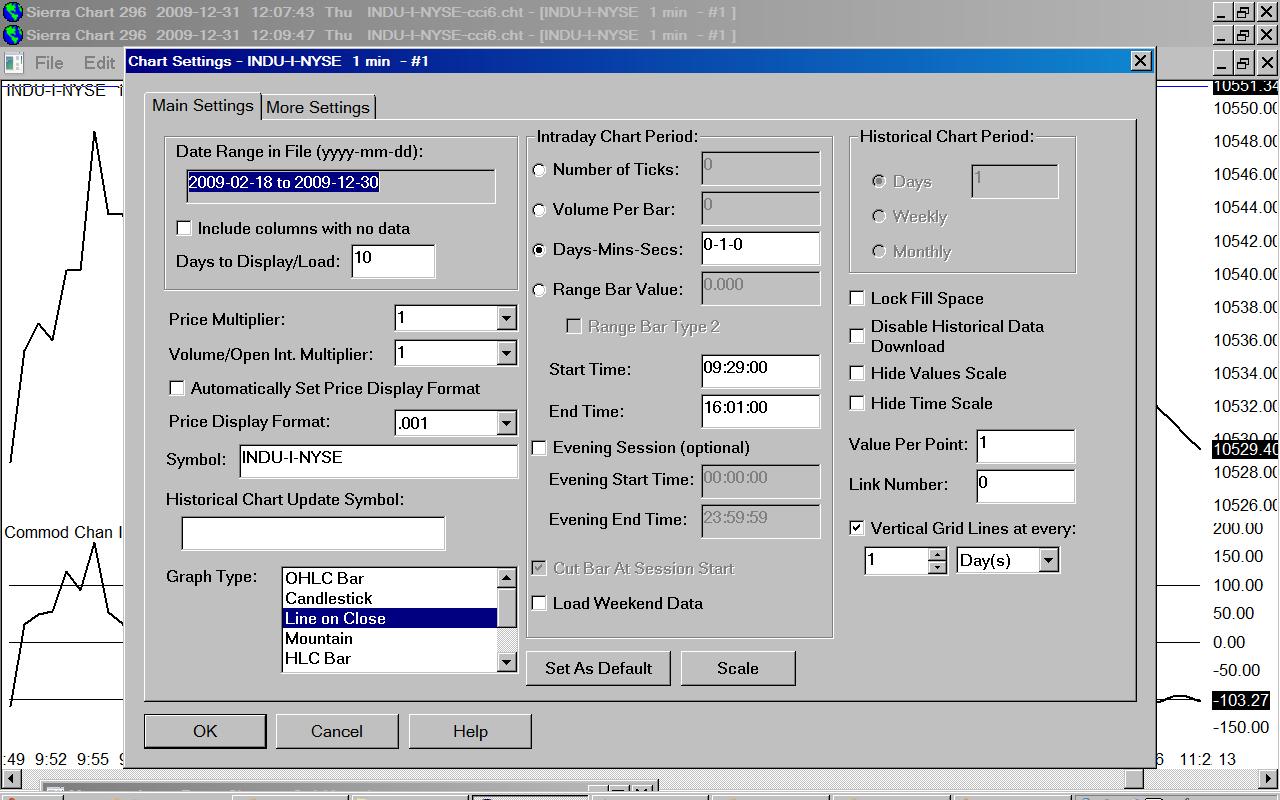The height and width of the screenshot is (800, 1280).
Task: Select OHLC Bar graph type
Action: tap(390, 578)
